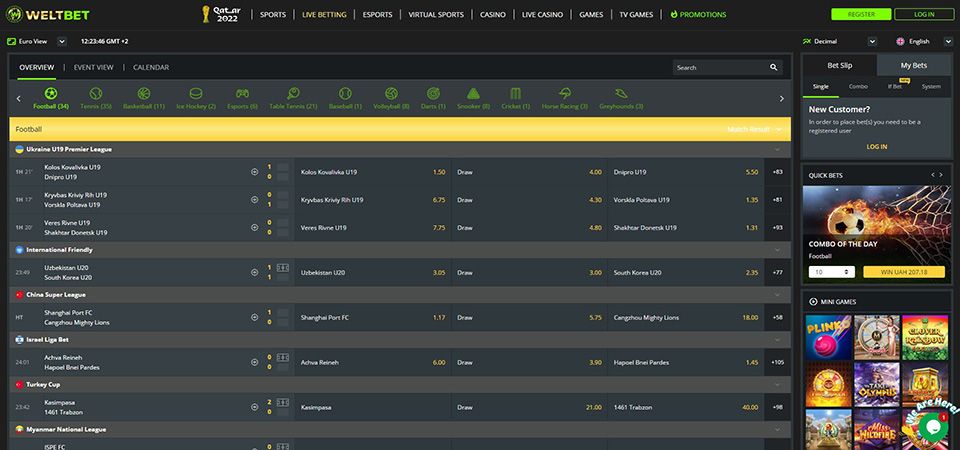Select the Table Tennis sport icon
Image resolution: width=960 pixels, height=450 pixels.
pos(293,94)
